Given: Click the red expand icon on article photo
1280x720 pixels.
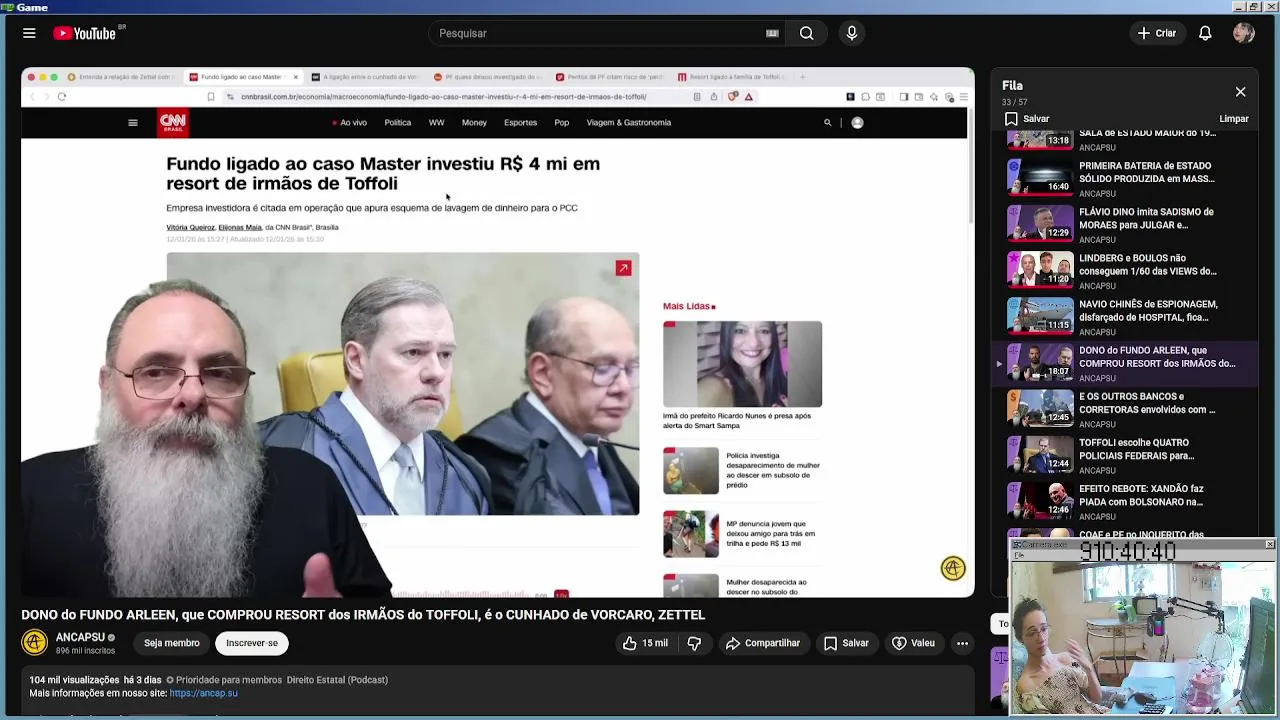Looking at the screenshot, I should point(623,268).
